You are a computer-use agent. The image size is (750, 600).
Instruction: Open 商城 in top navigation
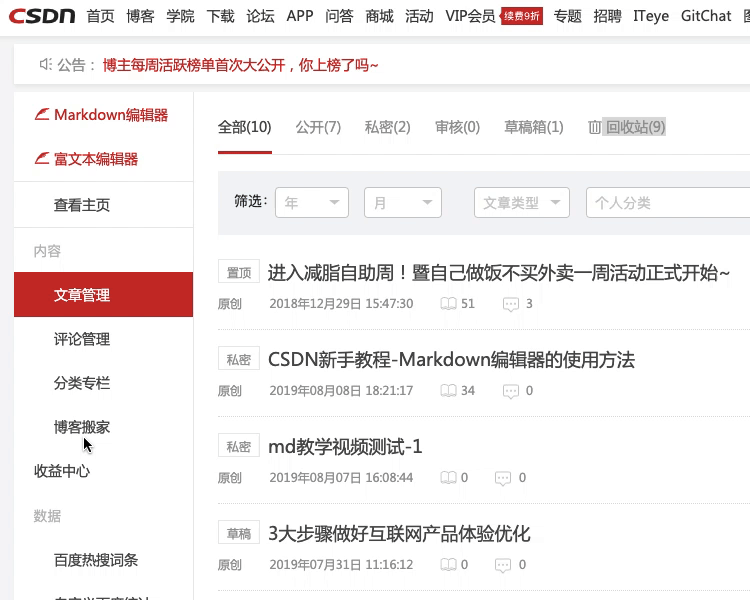tap(379, 16)
